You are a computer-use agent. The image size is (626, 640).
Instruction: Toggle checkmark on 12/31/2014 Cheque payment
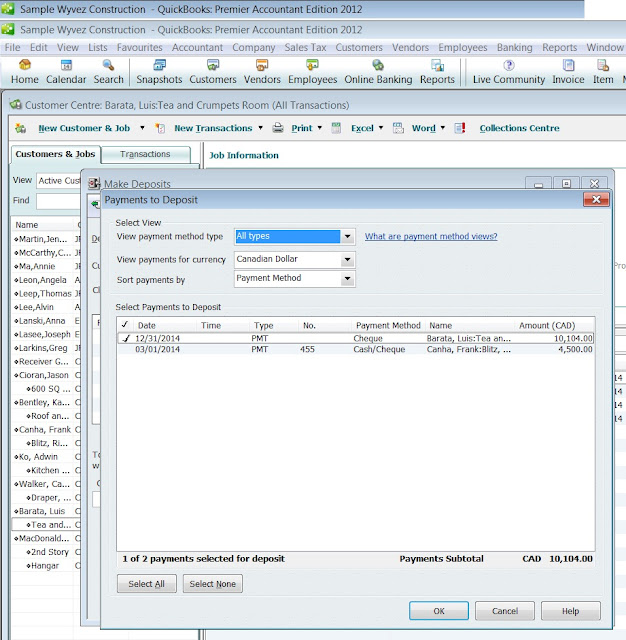126,338
